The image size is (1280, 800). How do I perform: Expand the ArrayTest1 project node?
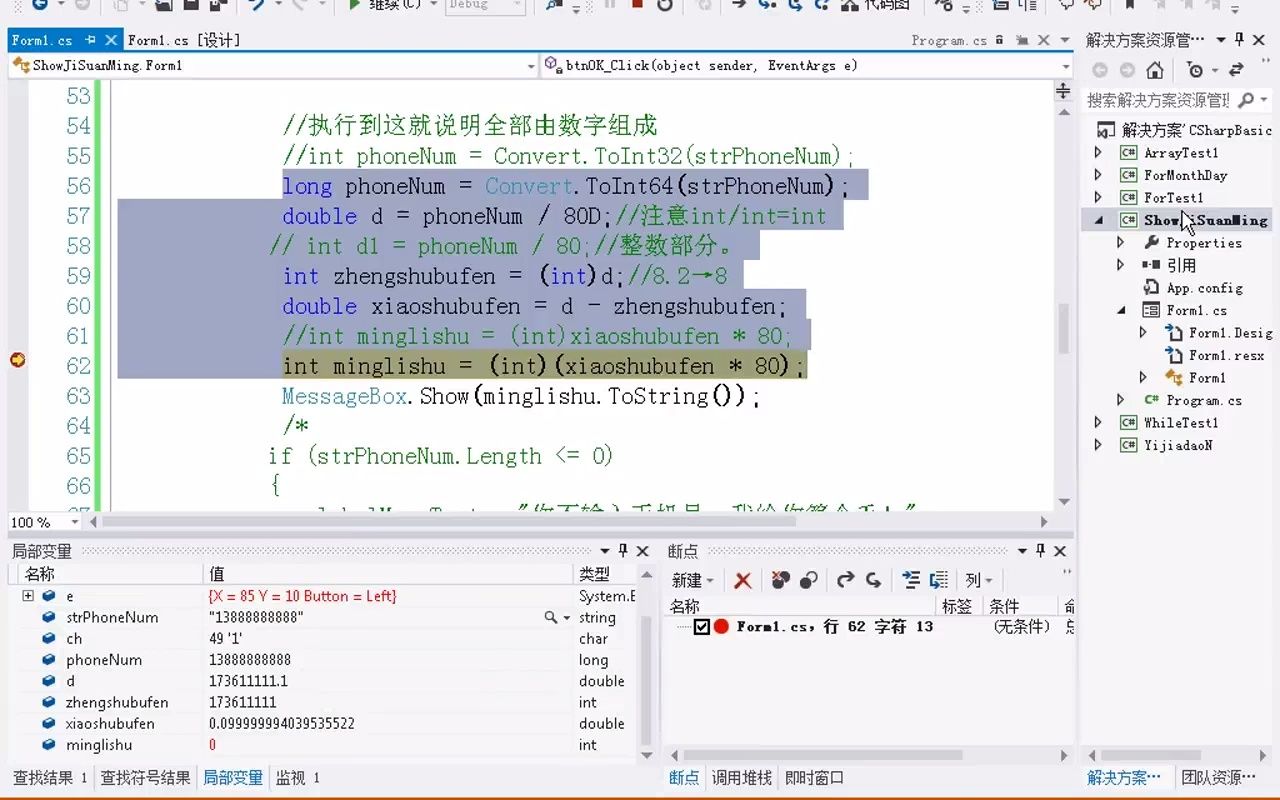(1099, 153)
